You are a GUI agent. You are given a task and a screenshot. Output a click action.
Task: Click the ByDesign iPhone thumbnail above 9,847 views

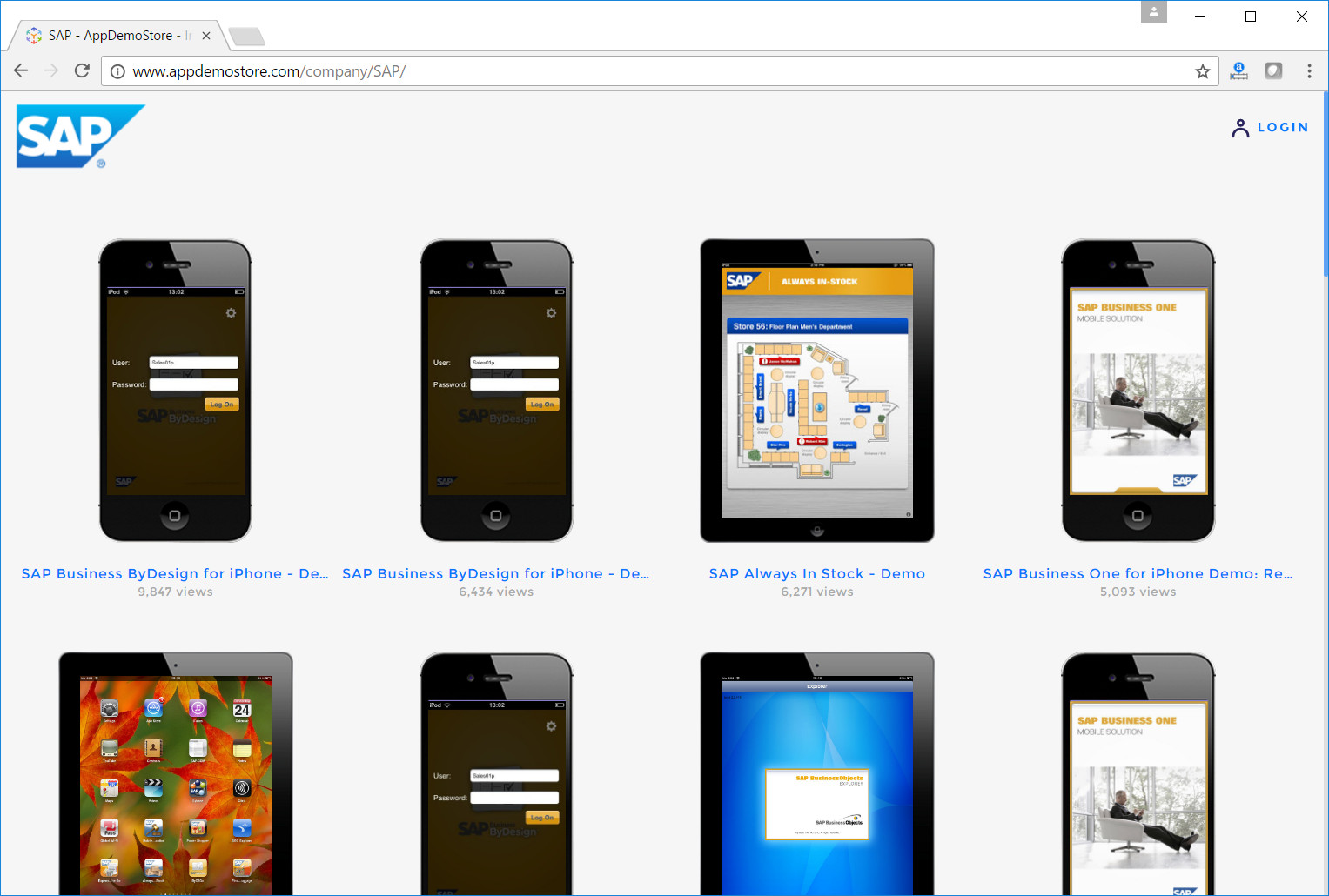[x=175, y=391]
